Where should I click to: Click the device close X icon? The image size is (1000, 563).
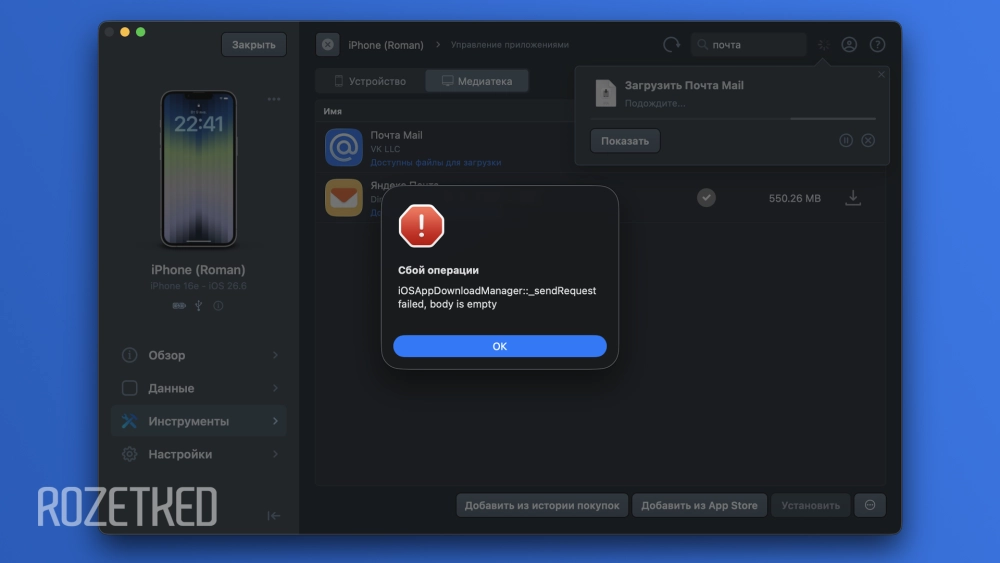pyautogui.click(x=328, y=45)
